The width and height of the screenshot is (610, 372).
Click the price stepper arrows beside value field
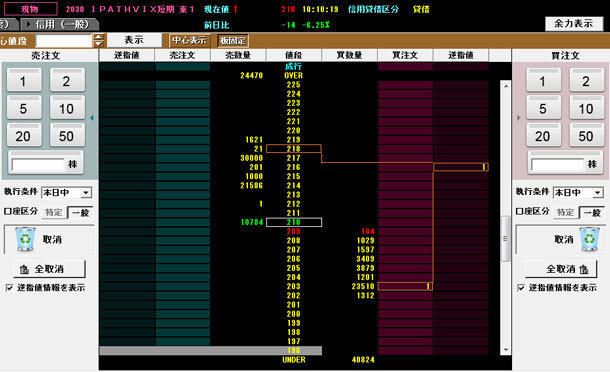click(99, 40)
